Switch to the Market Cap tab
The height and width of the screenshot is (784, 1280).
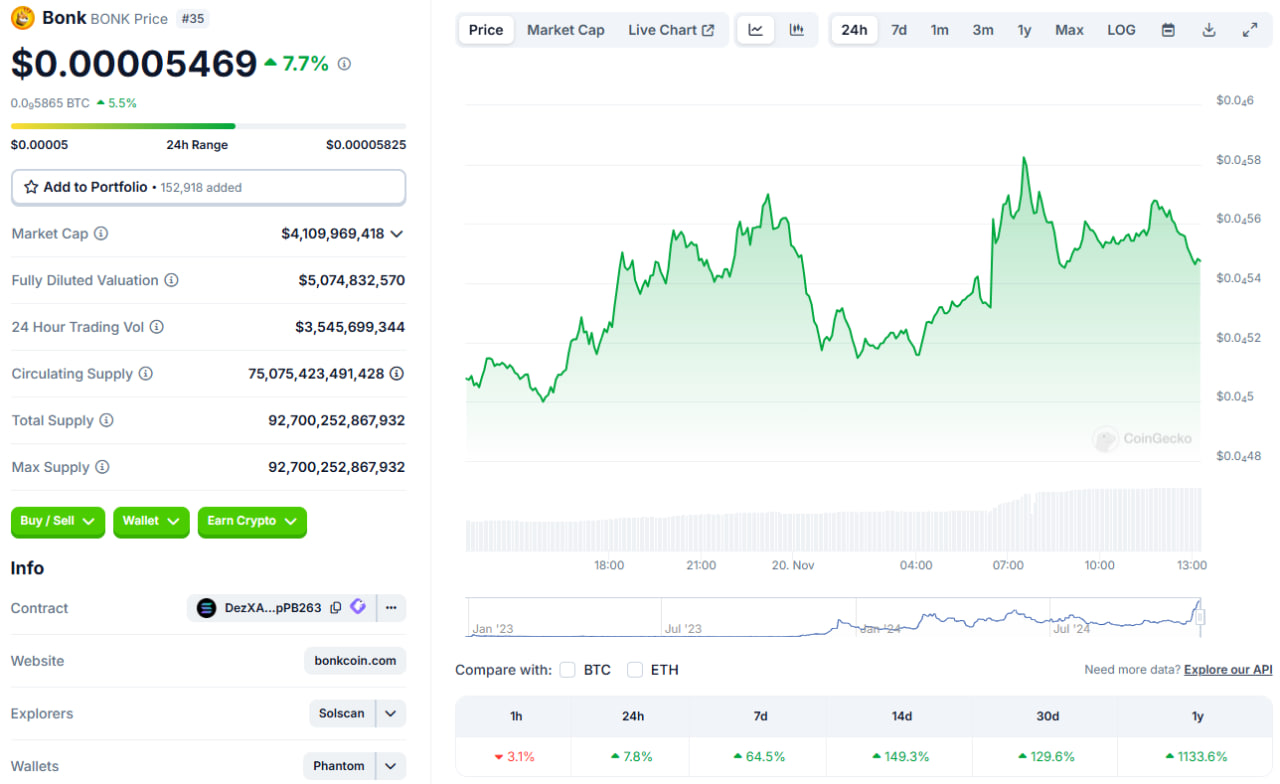566,30
